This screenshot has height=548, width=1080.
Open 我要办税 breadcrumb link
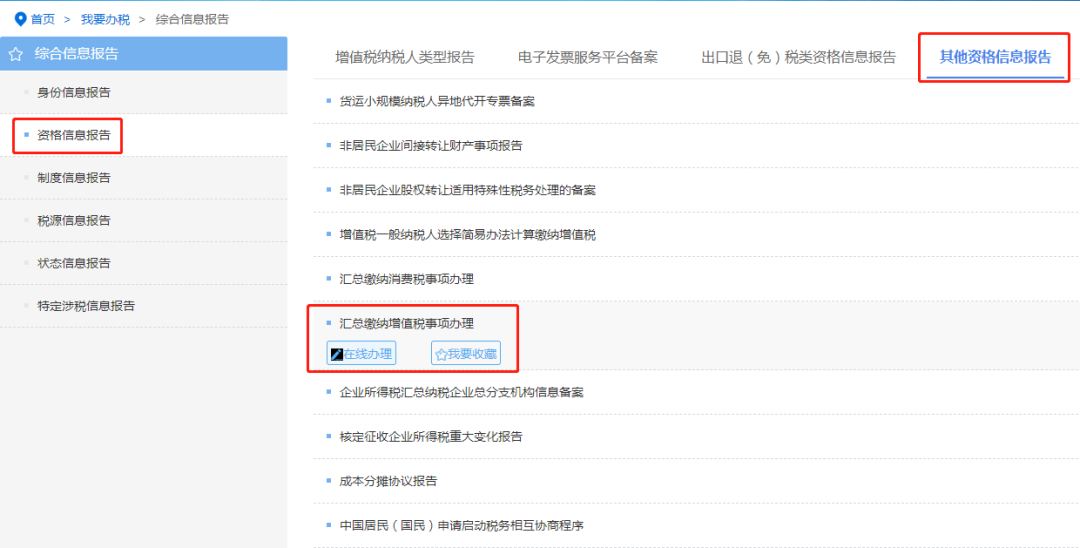105,19
